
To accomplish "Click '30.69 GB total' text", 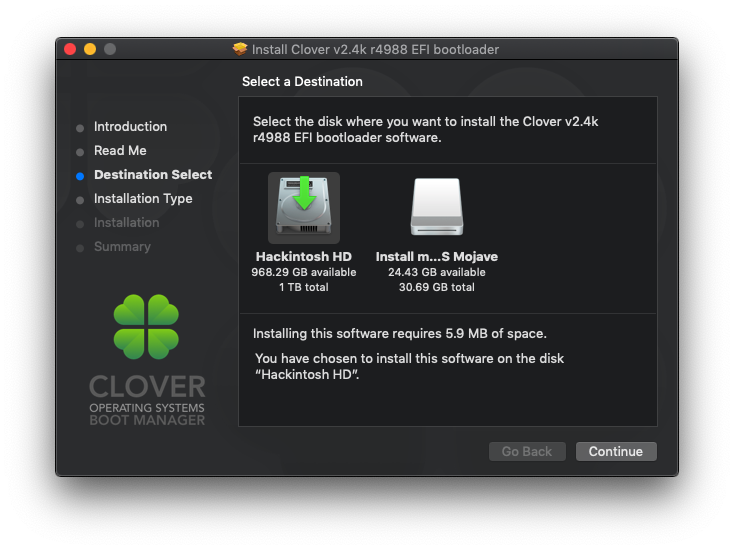I will [437, 287].
